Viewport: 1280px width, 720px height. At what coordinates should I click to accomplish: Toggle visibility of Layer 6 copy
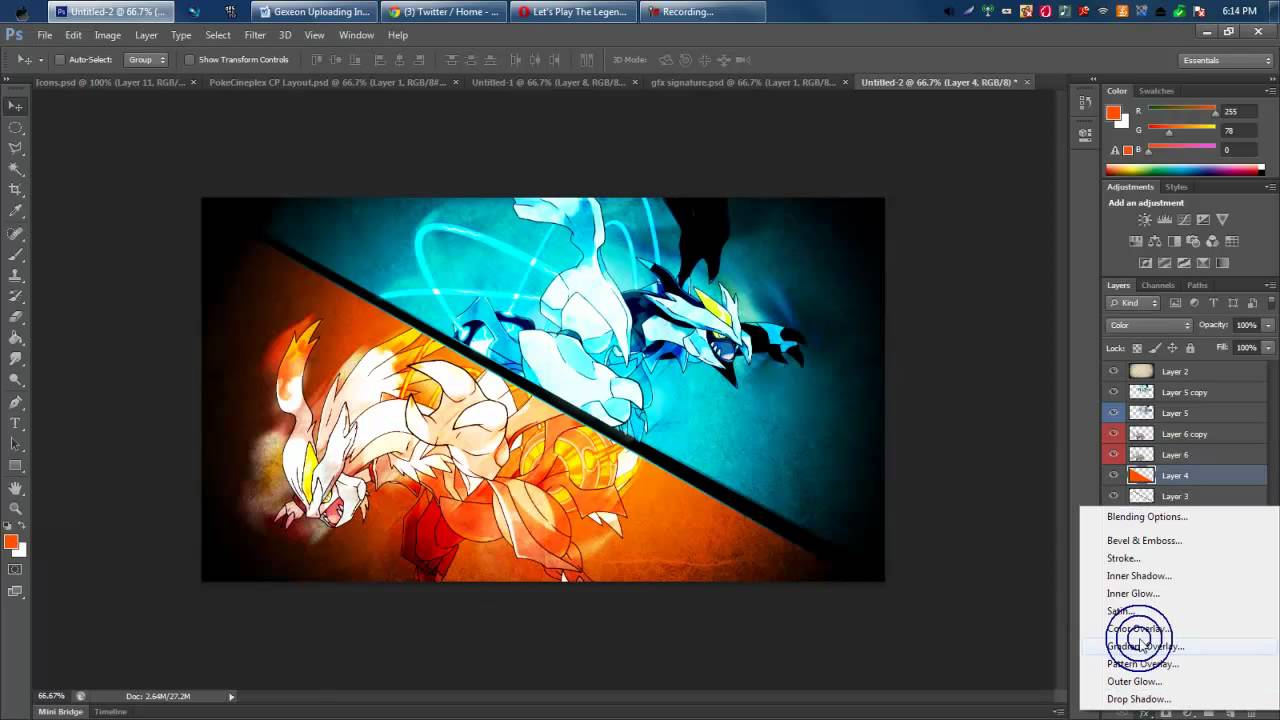coord(1113,434)
